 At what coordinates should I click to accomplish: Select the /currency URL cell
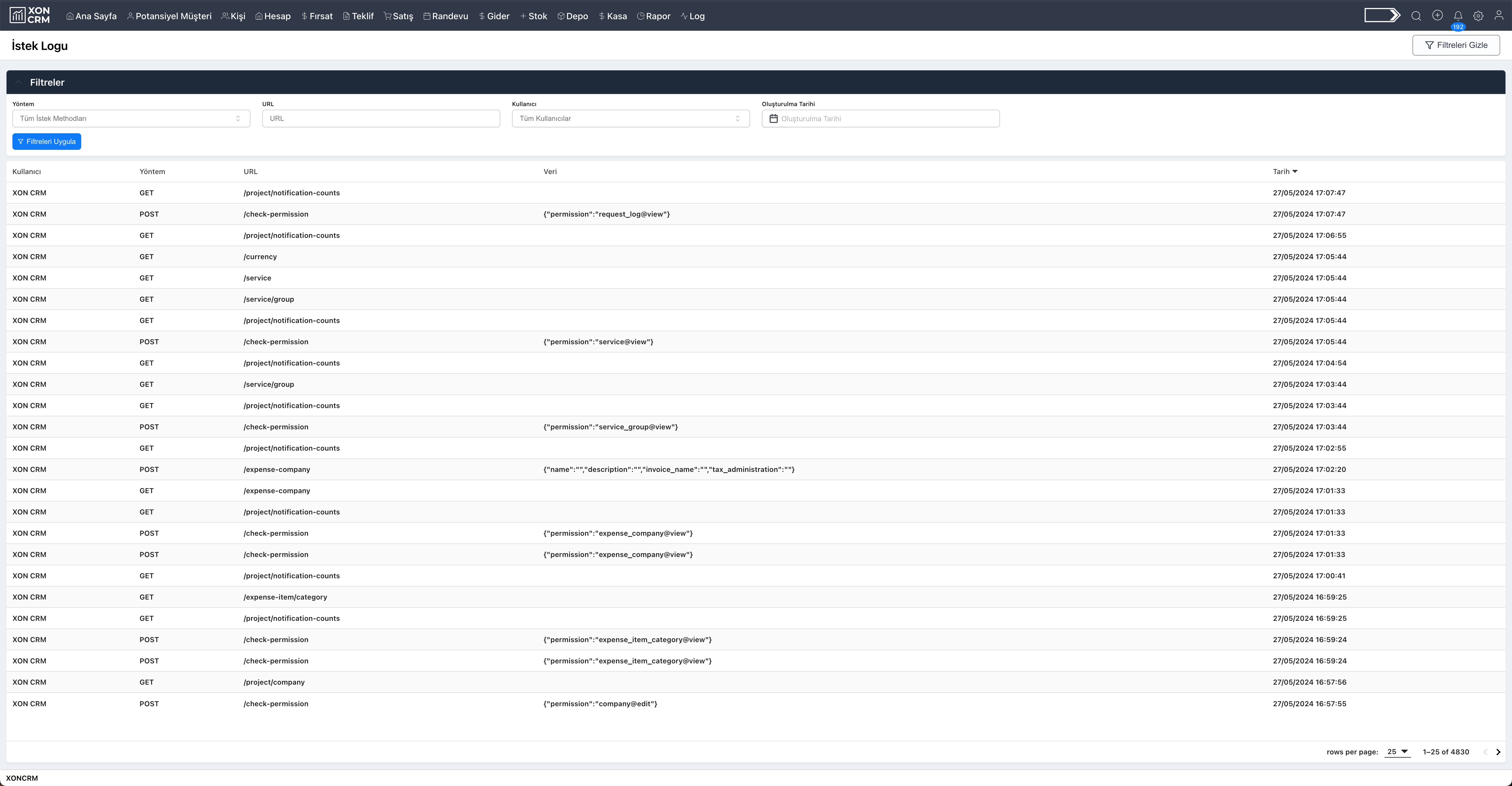[x=260, y=257]
